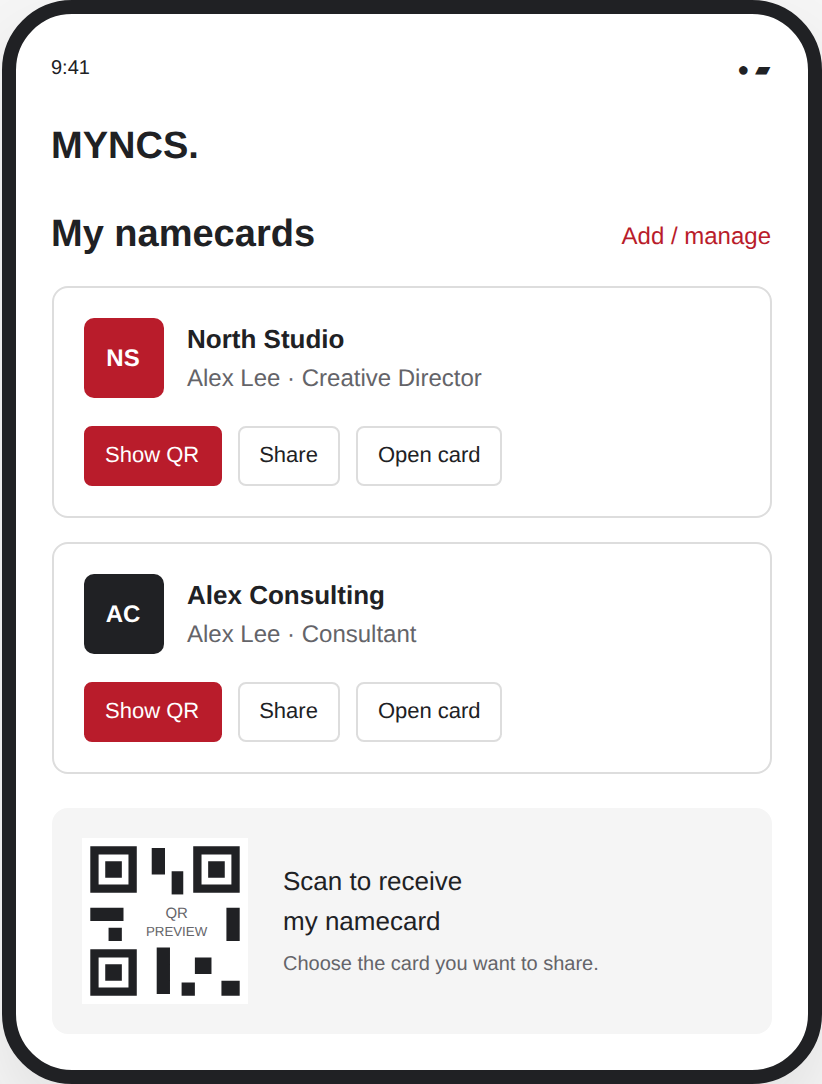Viewport: 822px width, 1084px height.
Task: Click 'Choose the card you want to share.'
Action: tap(440, 963)
